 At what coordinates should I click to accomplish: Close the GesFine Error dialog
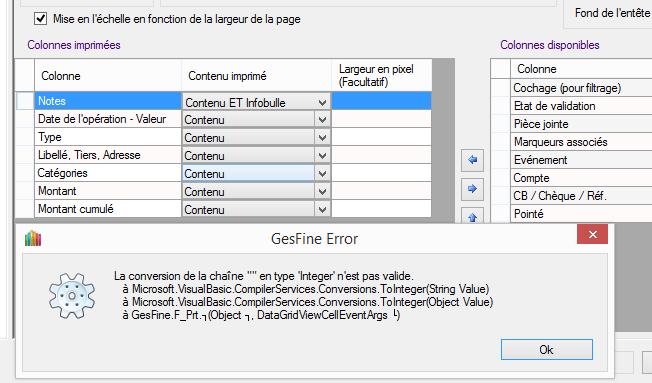[593, 235]
